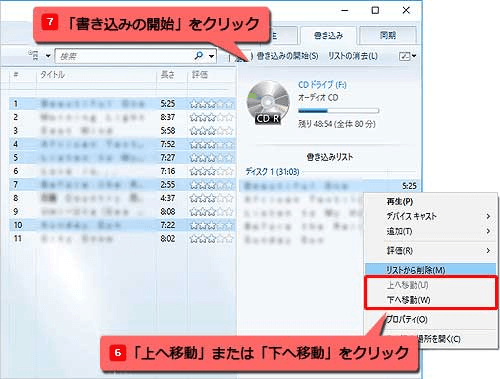Sort by the 長さ column header
Image resolution: width=500 pixels, height=379 pixels.
click(167, 75)
